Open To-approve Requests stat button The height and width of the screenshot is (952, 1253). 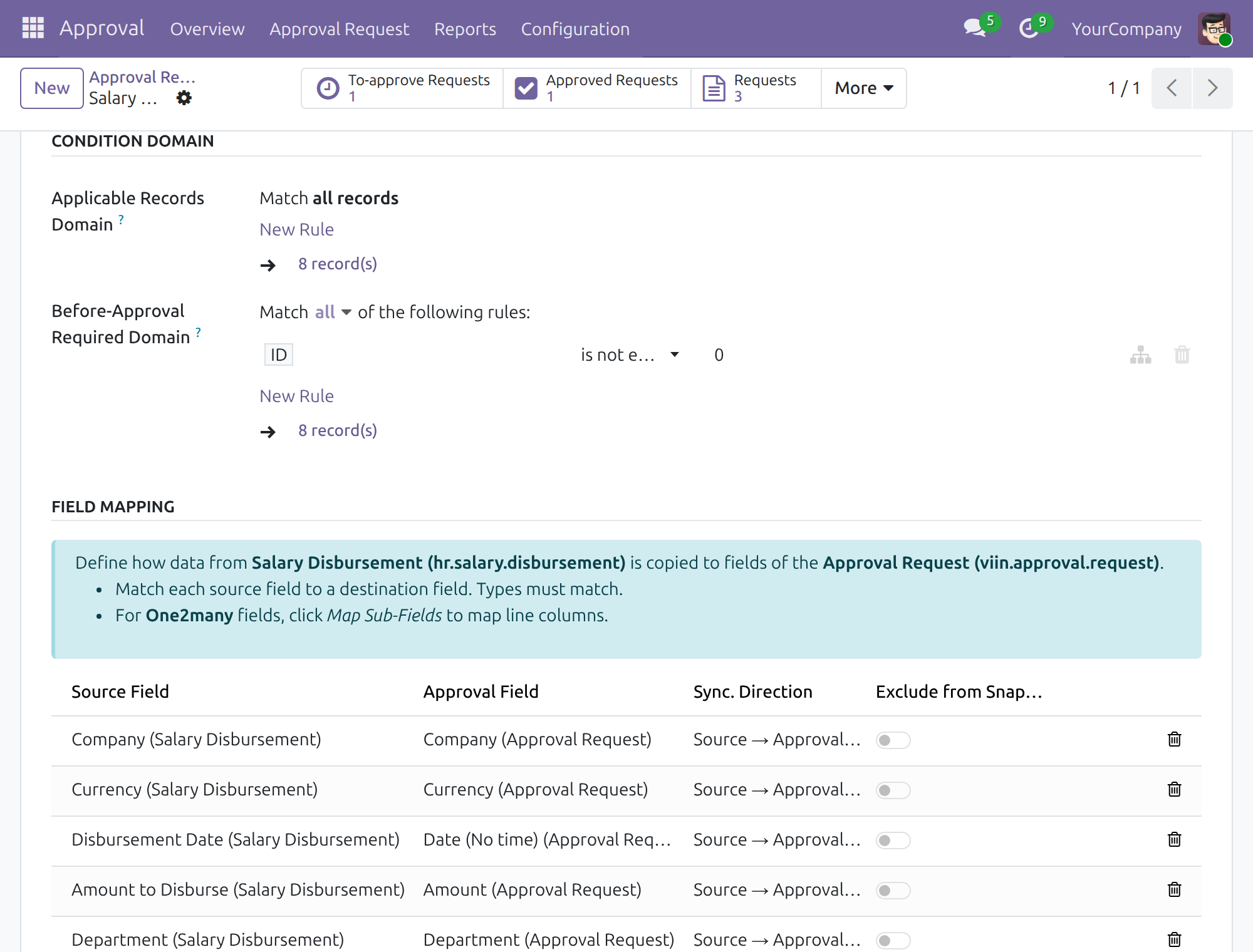[x=402, y=88]
